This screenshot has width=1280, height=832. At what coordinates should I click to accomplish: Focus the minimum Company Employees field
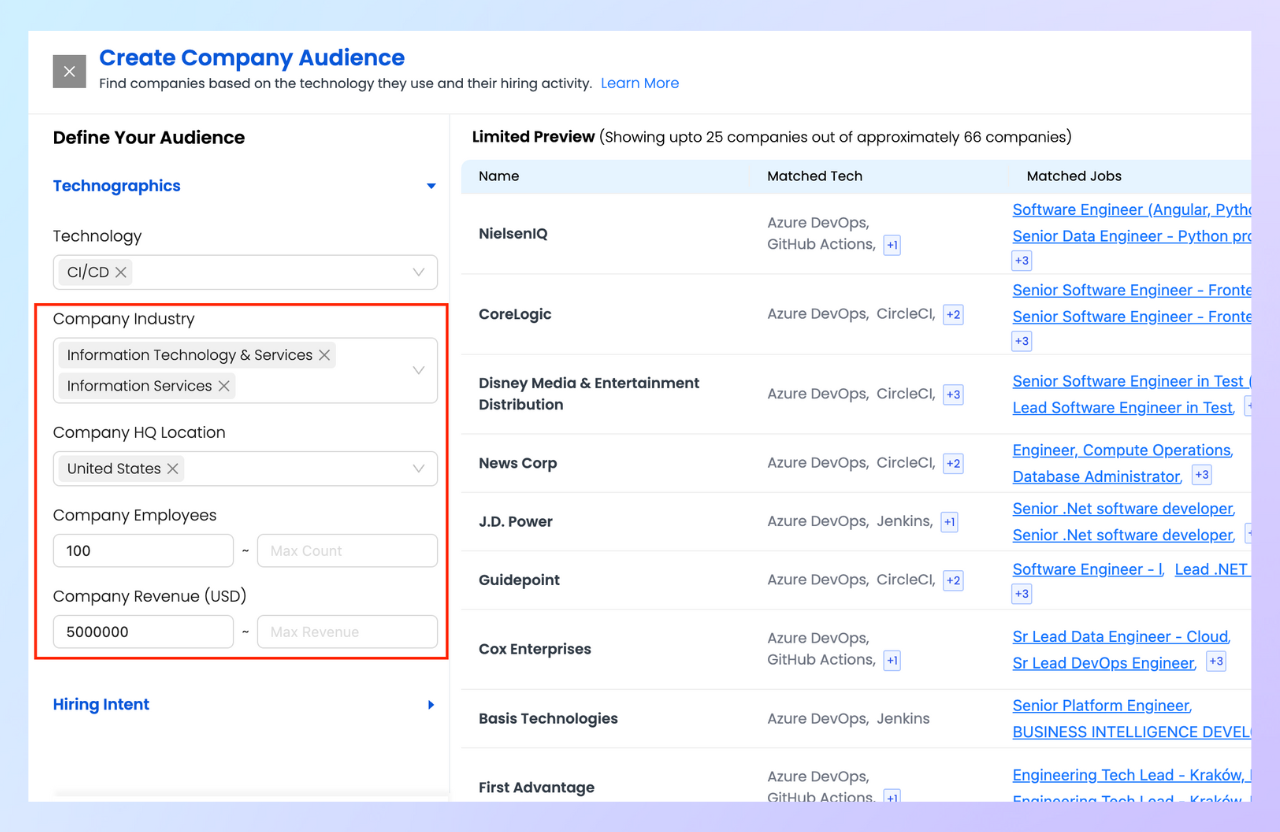click(x=143, y=551)
